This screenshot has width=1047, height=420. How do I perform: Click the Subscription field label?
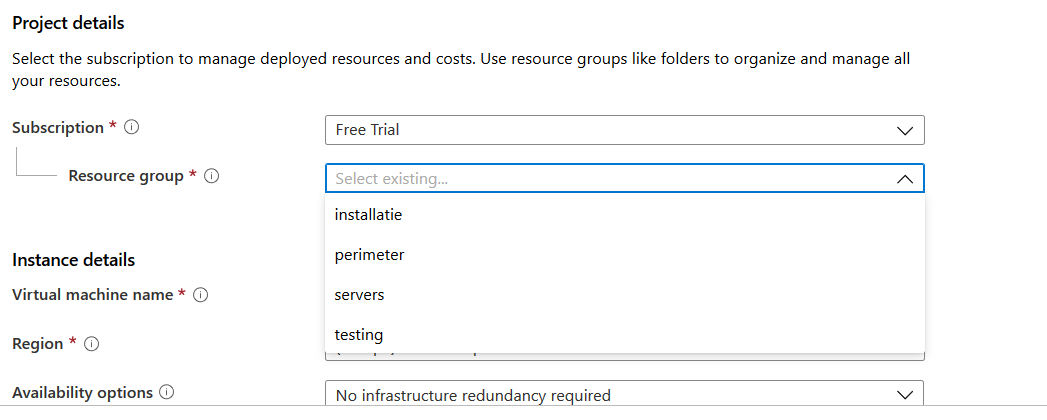click(57, 128)
